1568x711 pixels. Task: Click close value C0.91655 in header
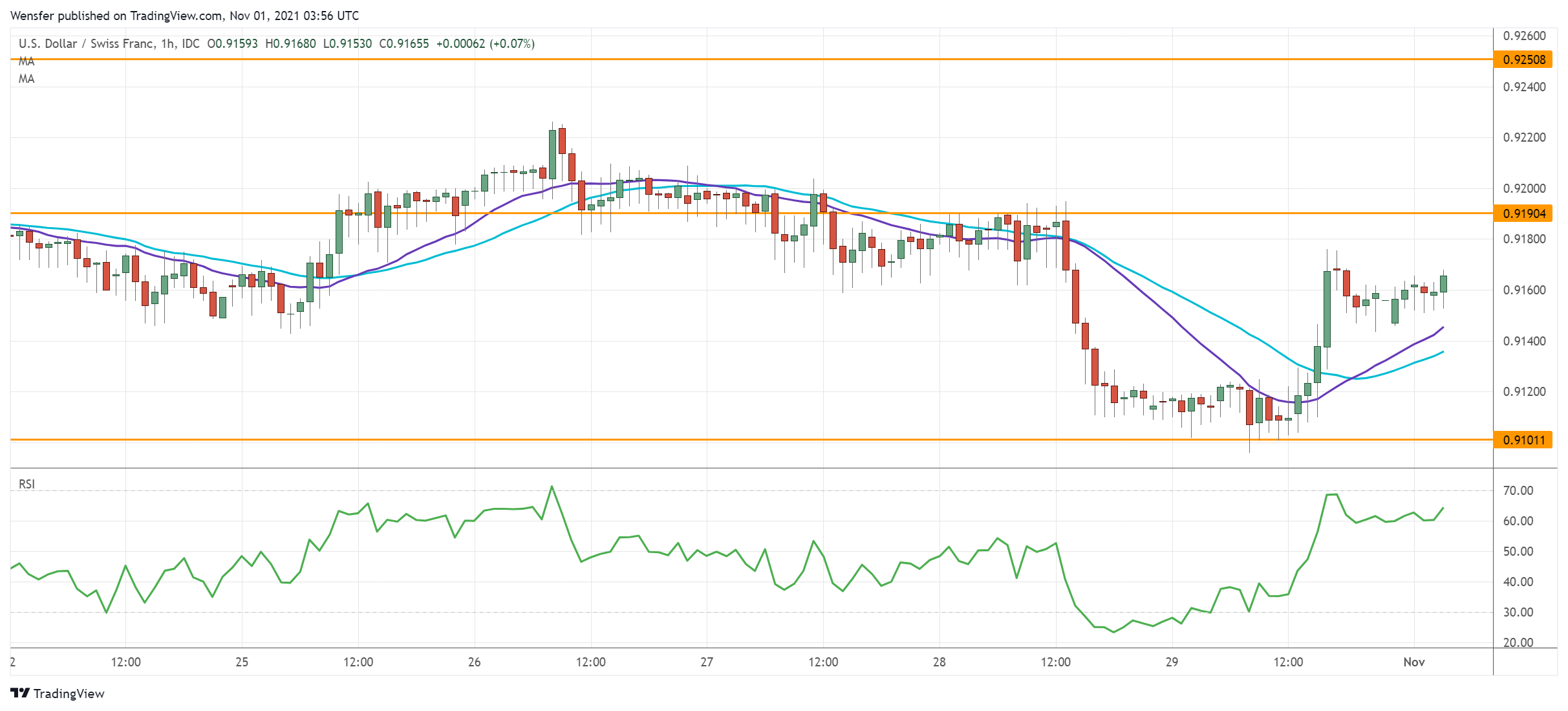point(403,43)
